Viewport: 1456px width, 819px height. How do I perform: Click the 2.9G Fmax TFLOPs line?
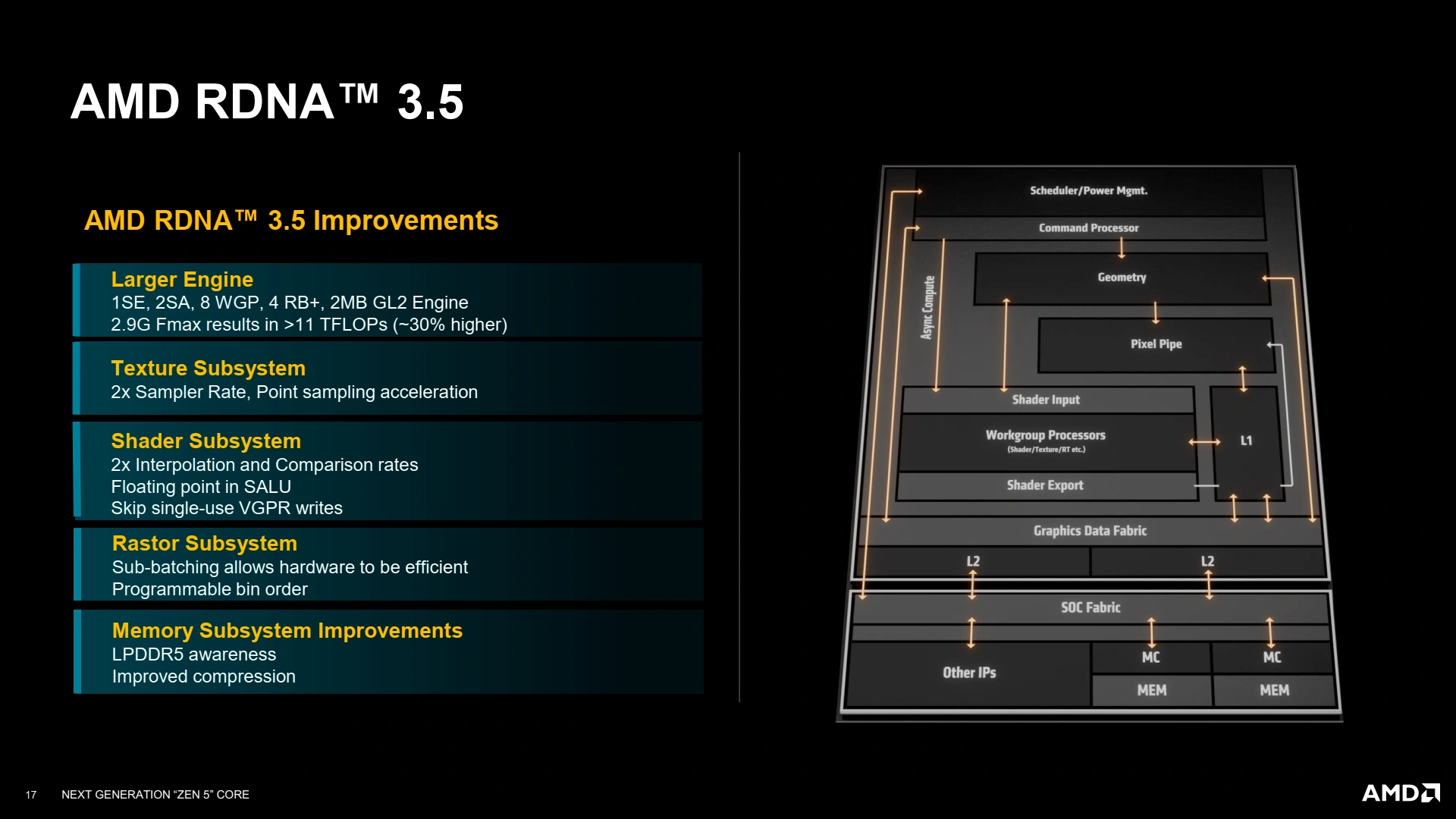point(309,325)
